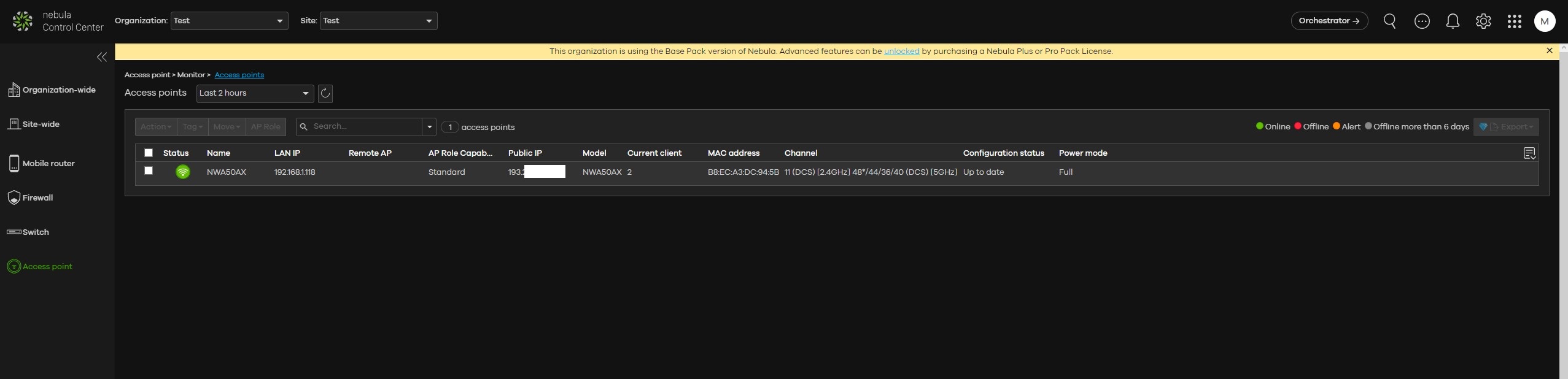
Task: Sort by the Name column header
Action: coord(219,153)
